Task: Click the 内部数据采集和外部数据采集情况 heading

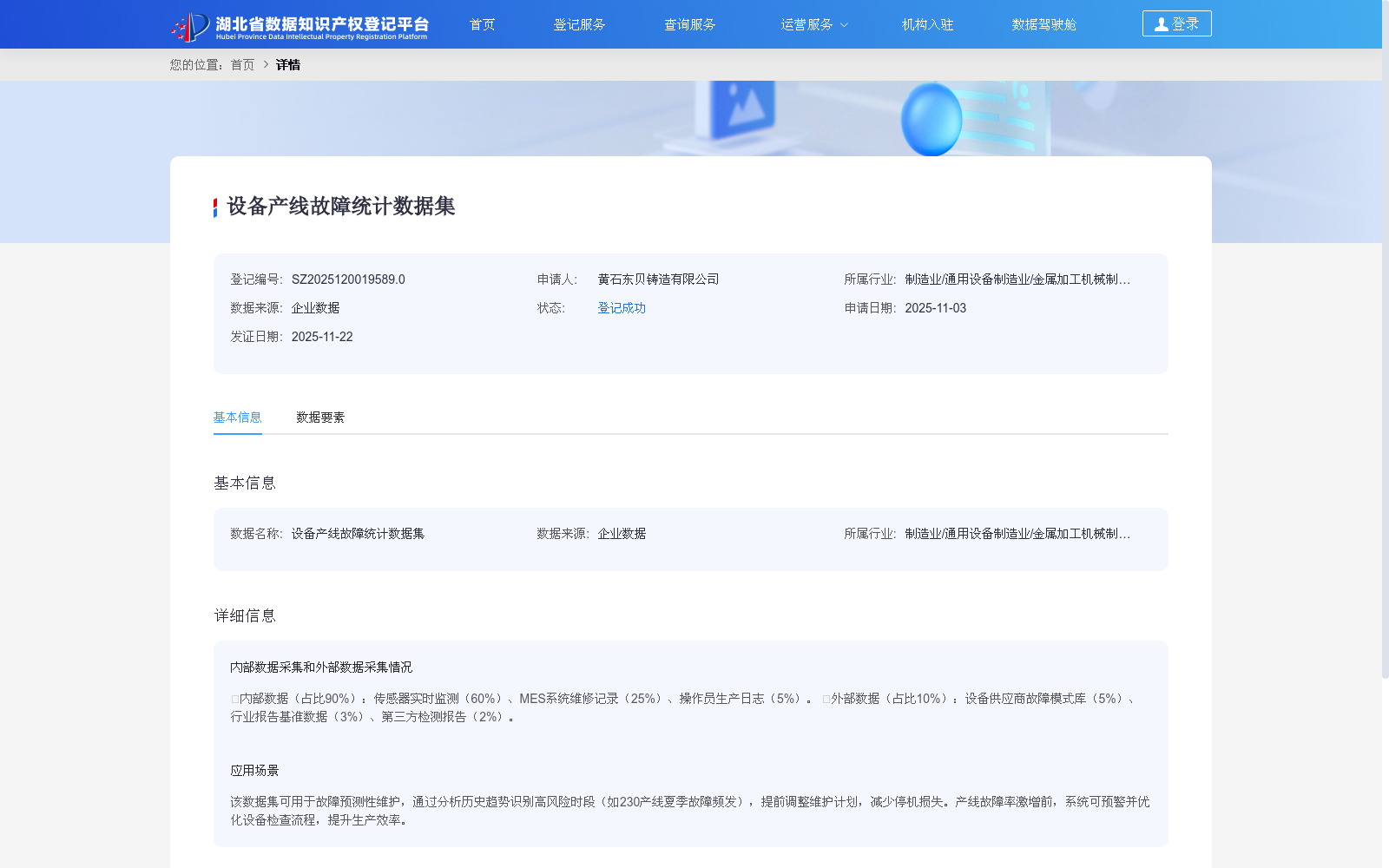Action: coord(321,667)
